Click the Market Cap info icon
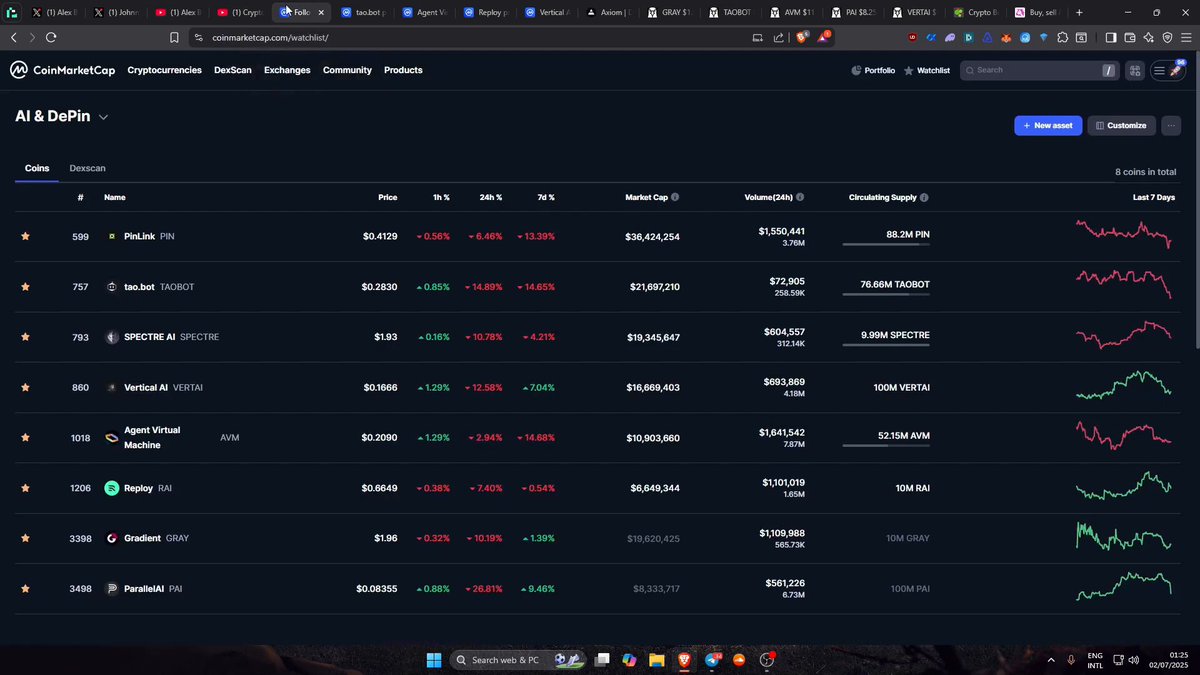The image size is (1200, 675). click(x=675, y=198)
